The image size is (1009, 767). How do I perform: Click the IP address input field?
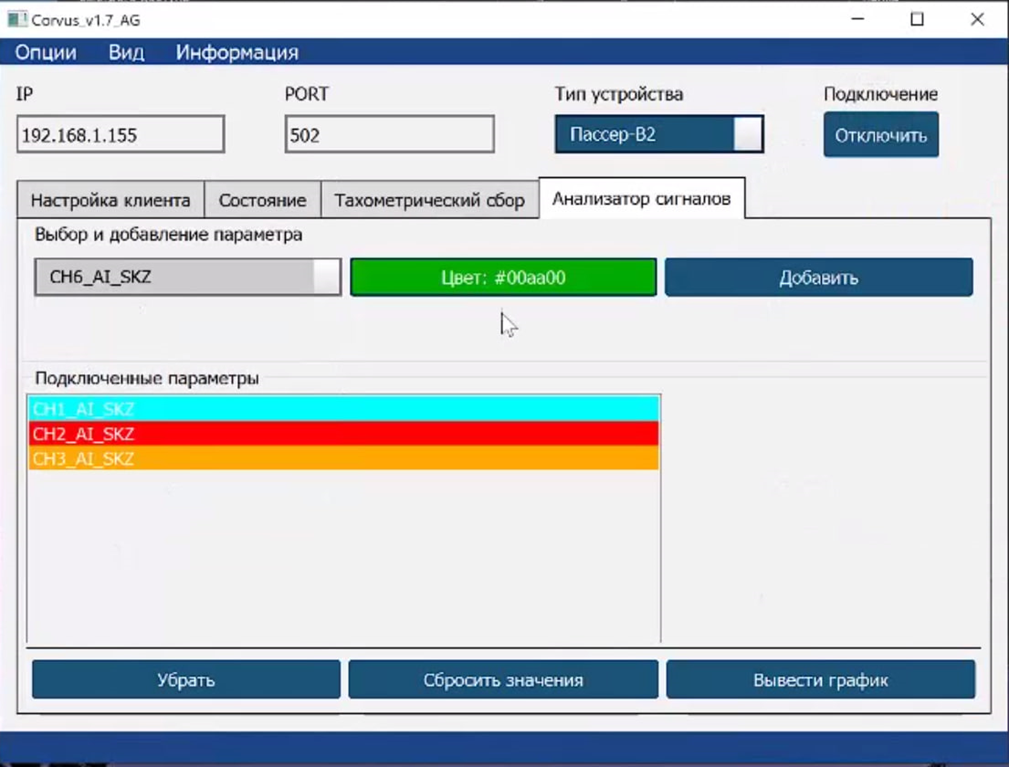120,135
